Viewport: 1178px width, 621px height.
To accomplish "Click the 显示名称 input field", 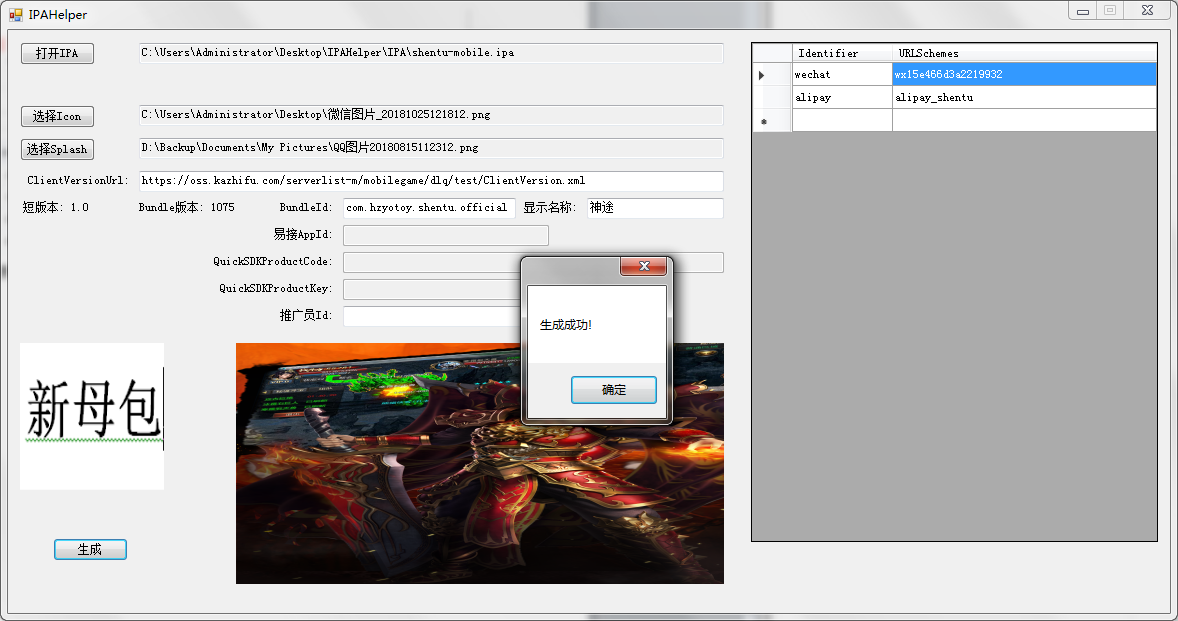I will click(x=655, y=208).
